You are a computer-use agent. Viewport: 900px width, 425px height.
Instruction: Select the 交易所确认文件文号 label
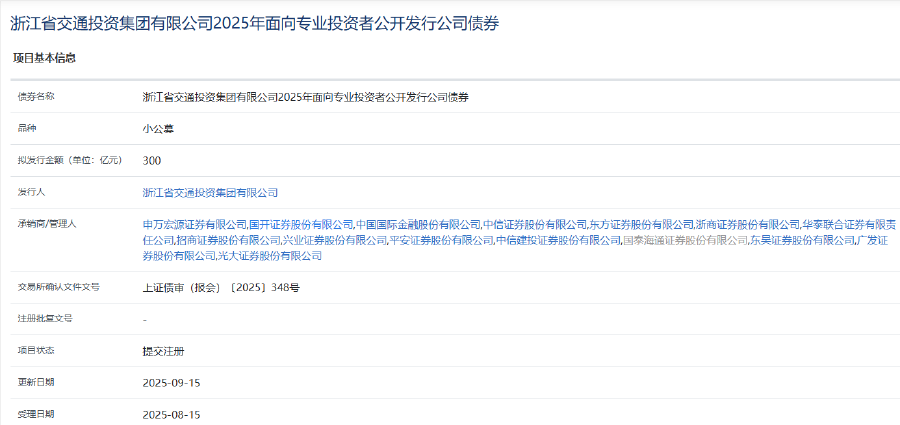tap(59, 287)
